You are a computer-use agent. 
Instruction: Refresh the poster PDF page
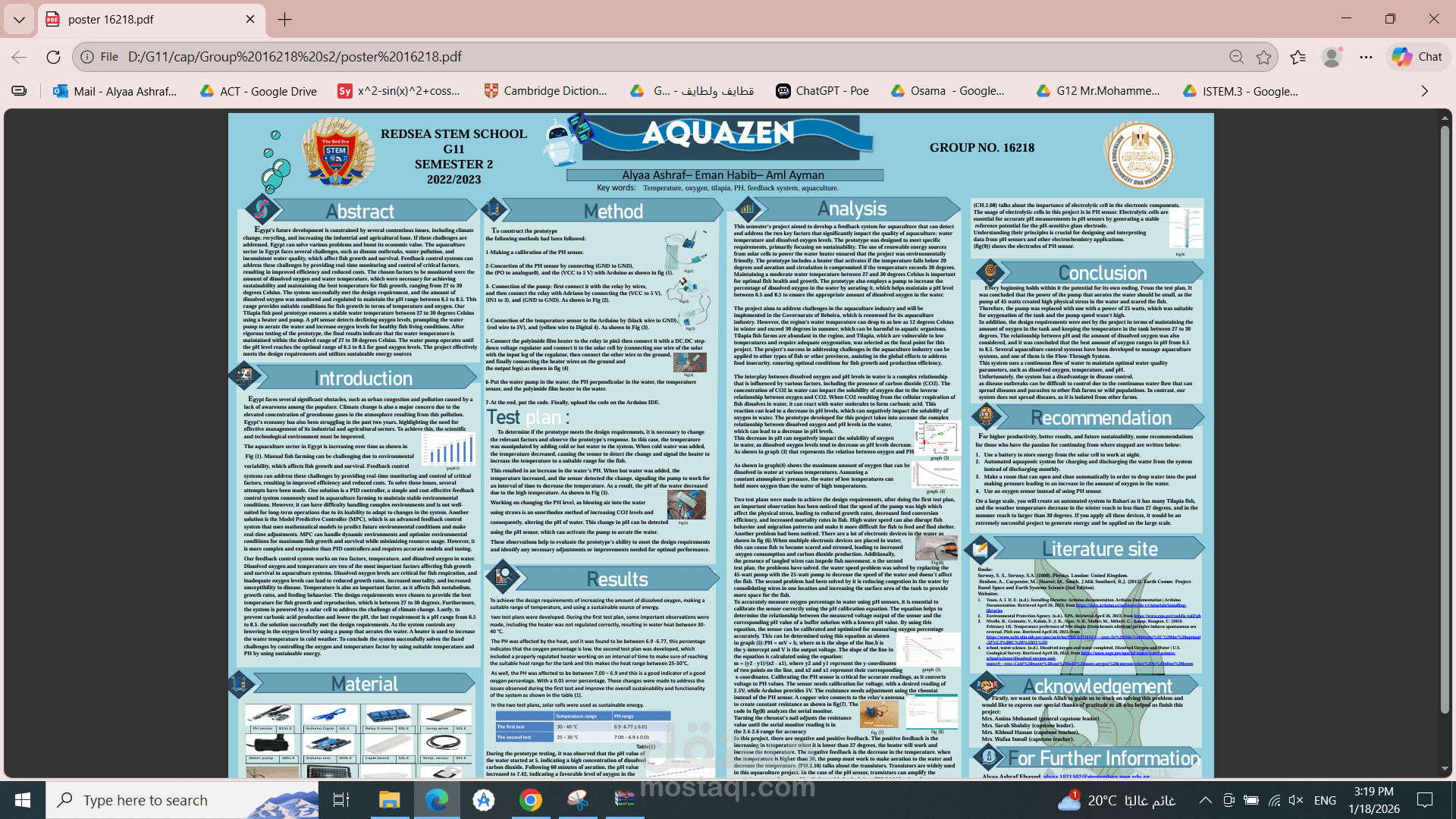pos(52,57)
